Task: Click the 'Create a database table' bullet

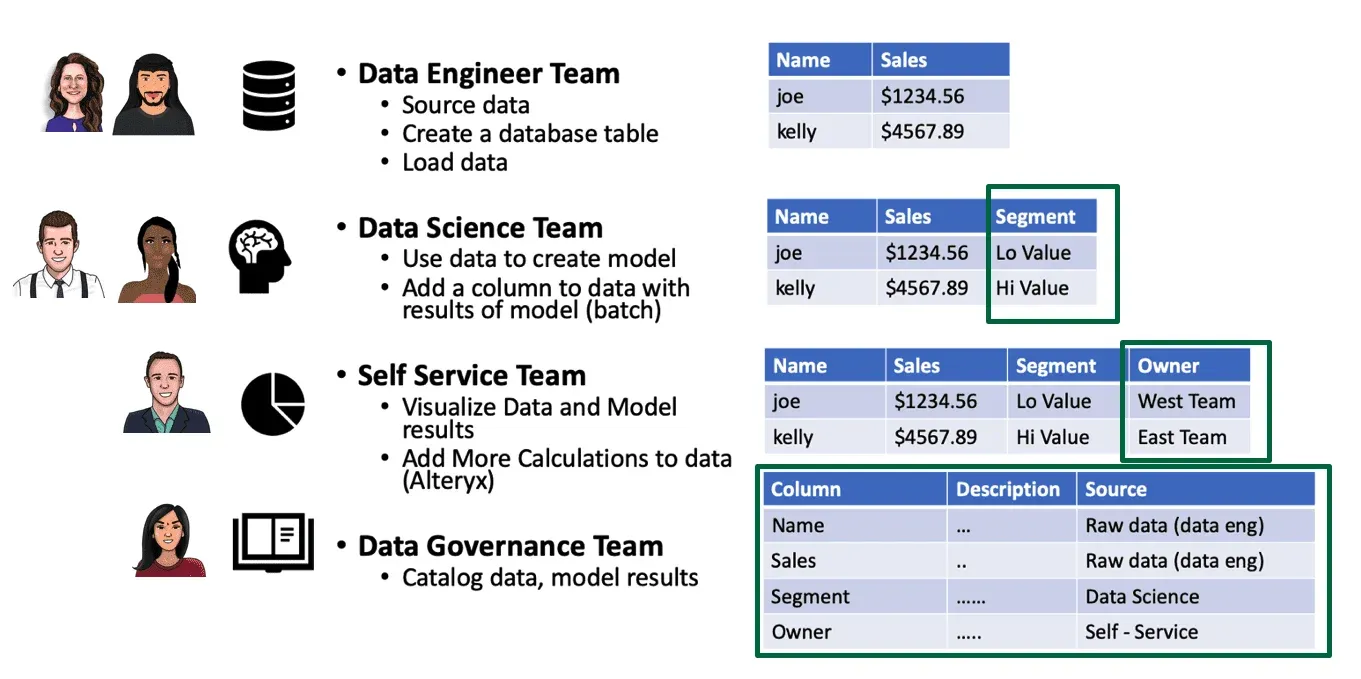Action: (x=530, y=134)
